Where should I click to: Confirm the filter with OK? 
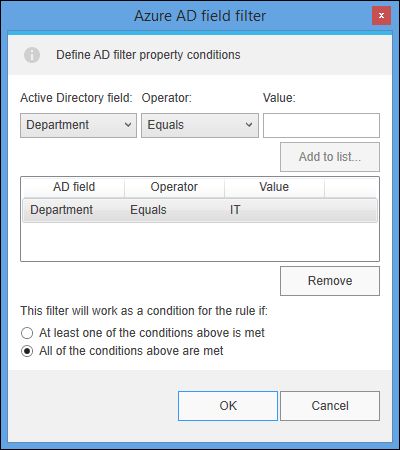point(228,406)
